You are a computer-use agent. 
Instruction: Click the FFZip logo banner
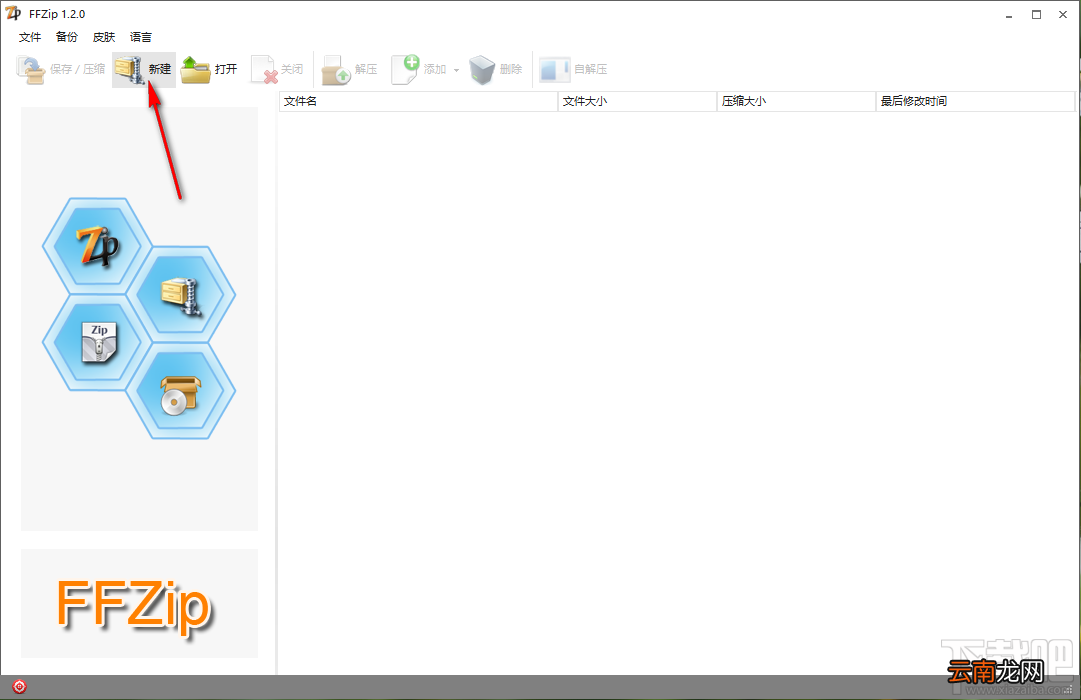[139, 603]
